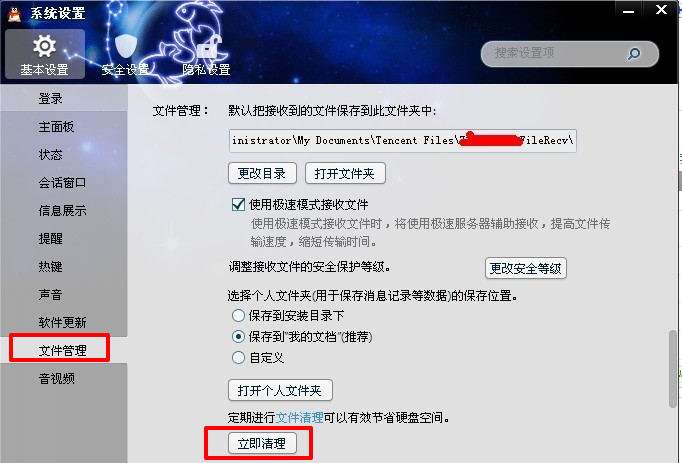
Task: Click the 更改目录 button
Action: [x=262, y=173]
